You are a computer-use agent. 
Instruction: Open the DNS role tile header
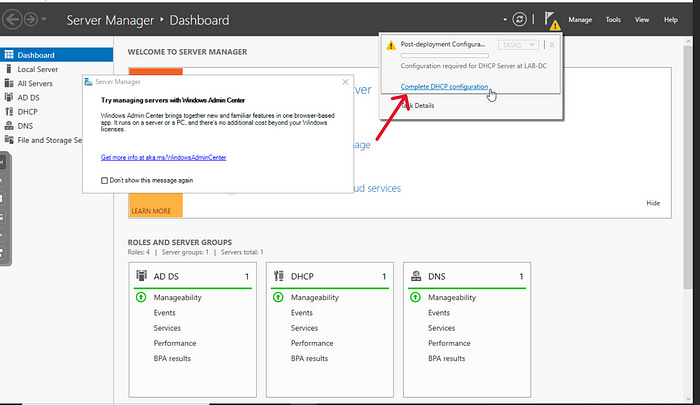pyautogui.click(x=467, y=276)
